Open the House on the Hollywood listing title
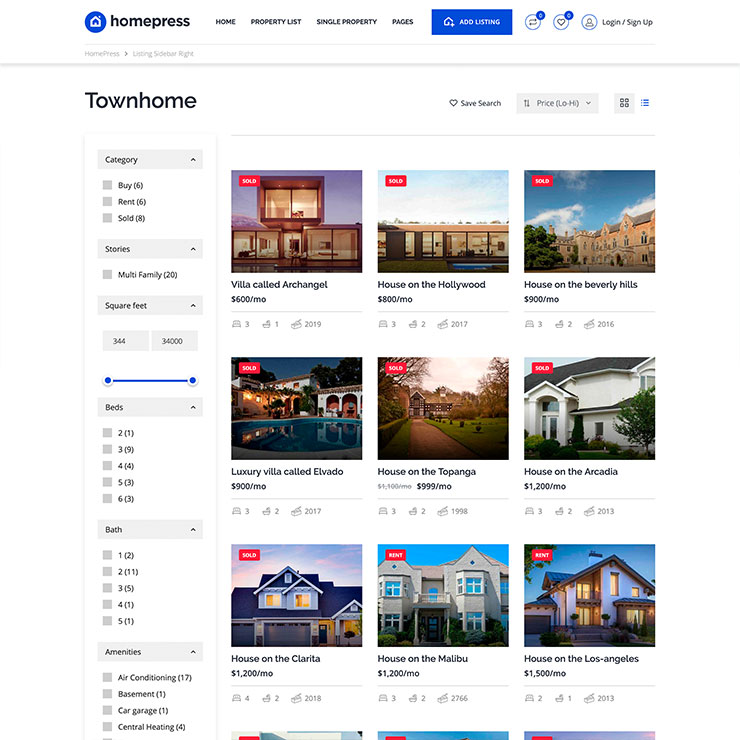Screen dimensions: 740x740 431,284
